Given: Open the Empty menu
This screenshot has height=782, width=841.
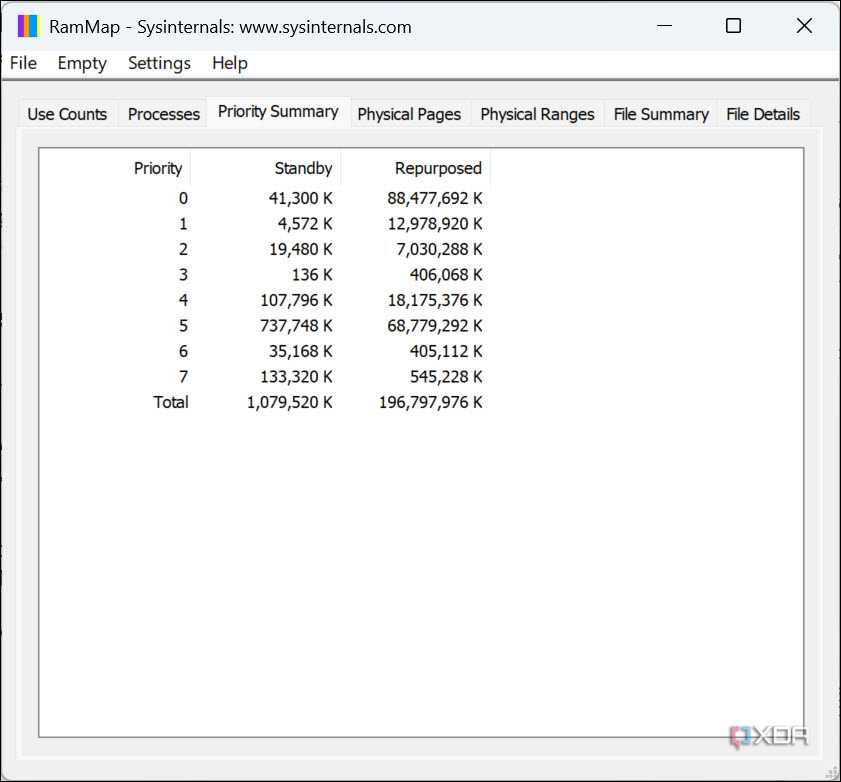Looking at the screenshot, I should pos(82,64).
